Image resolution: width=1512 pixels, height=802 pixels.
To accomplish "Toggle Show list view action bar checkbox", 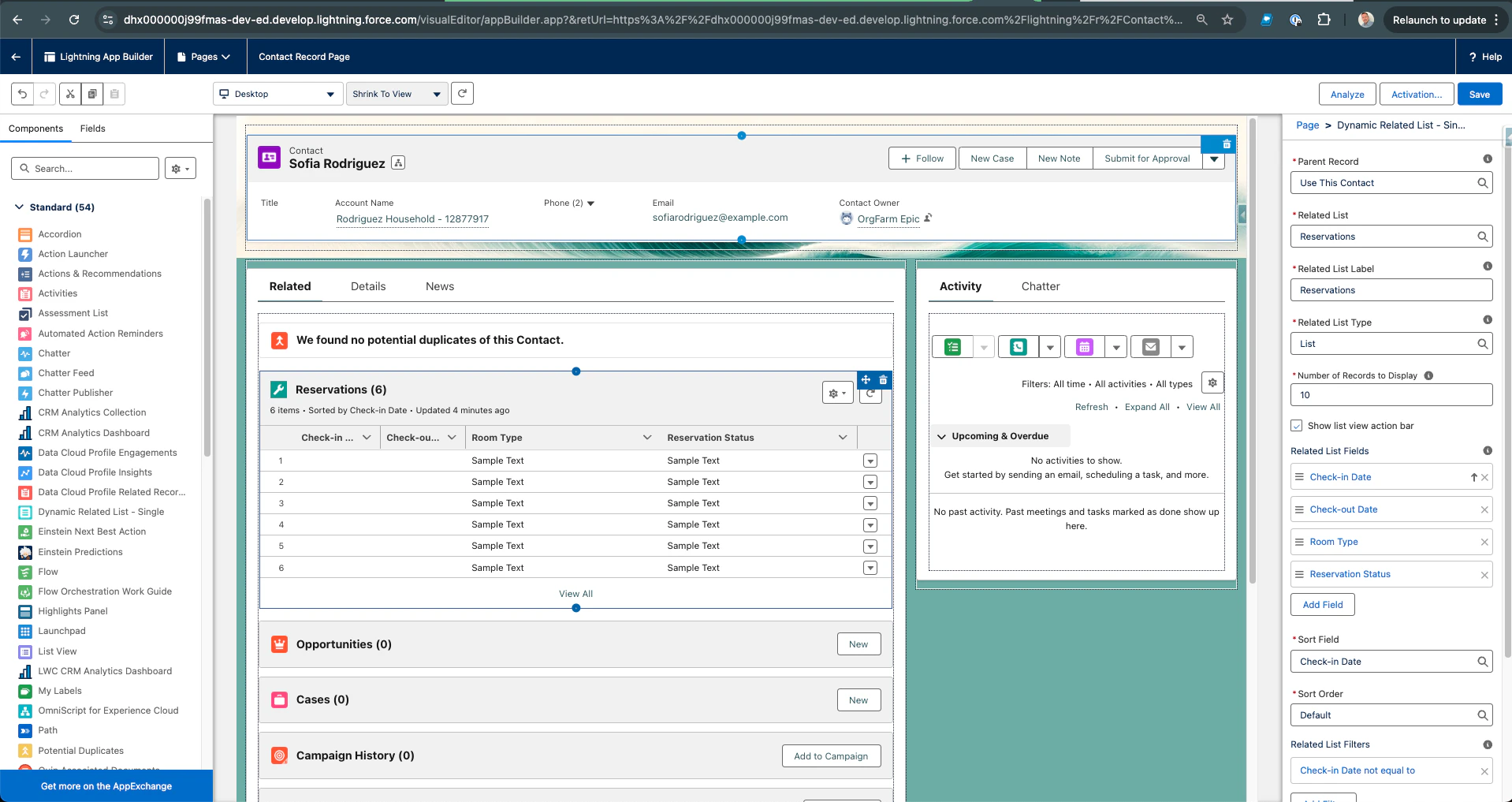I will point(1297,426).
